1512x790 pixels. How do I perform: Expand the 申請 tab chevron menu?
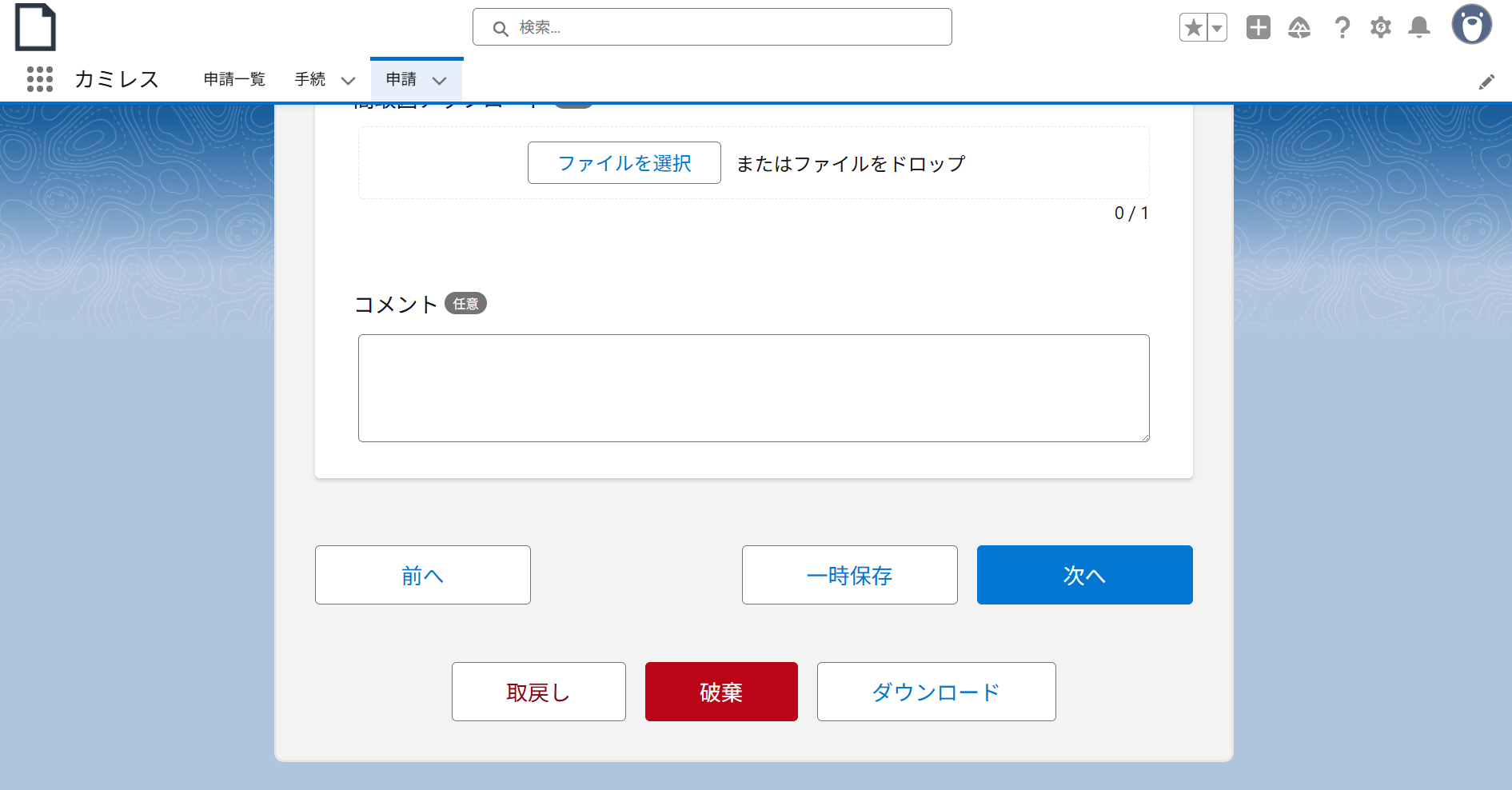[439, 81]
